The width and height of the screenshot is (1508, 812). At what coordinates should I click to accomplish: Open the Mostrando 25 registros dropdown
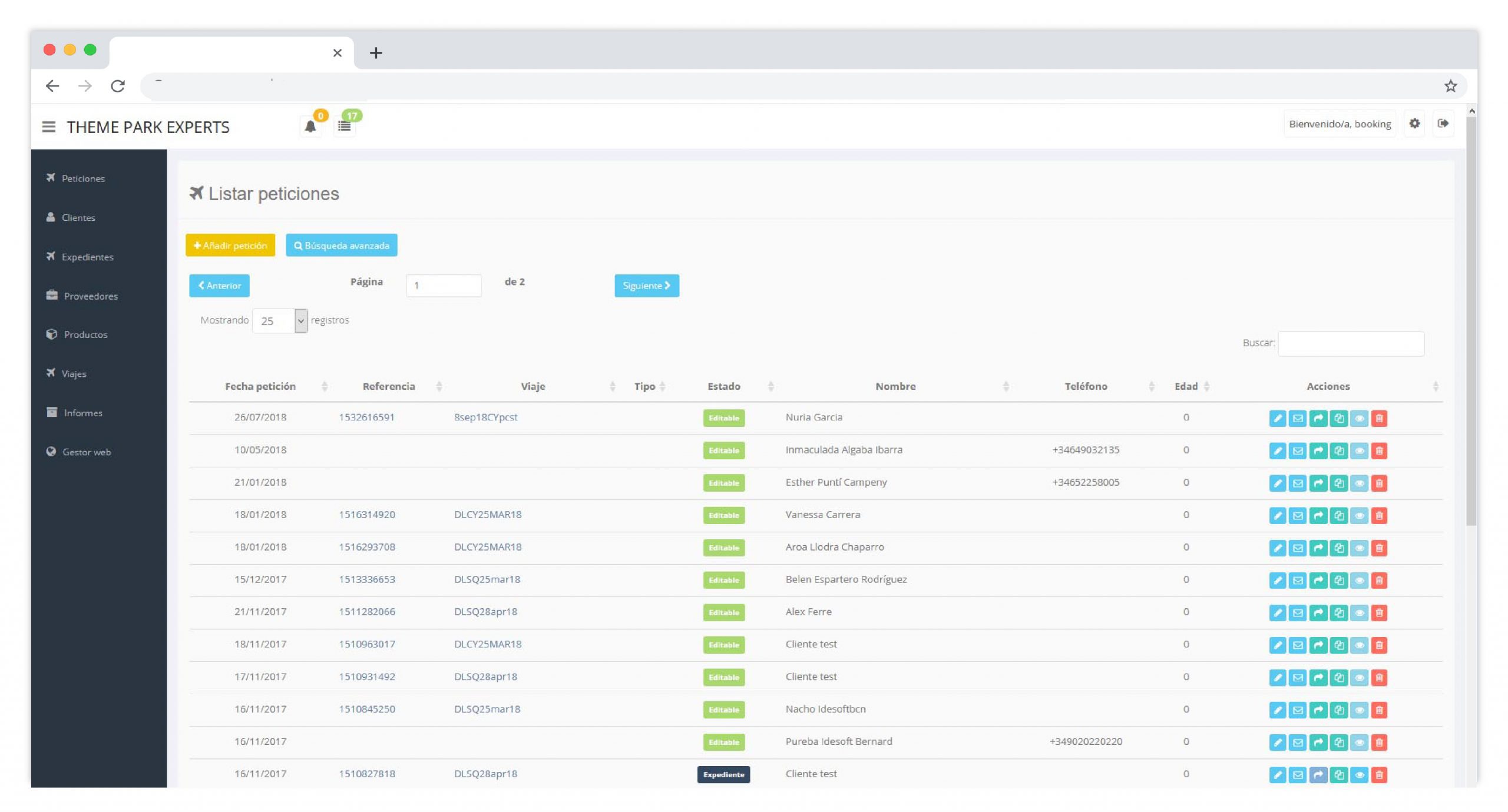pyautogui.click(x=280, y=321)
